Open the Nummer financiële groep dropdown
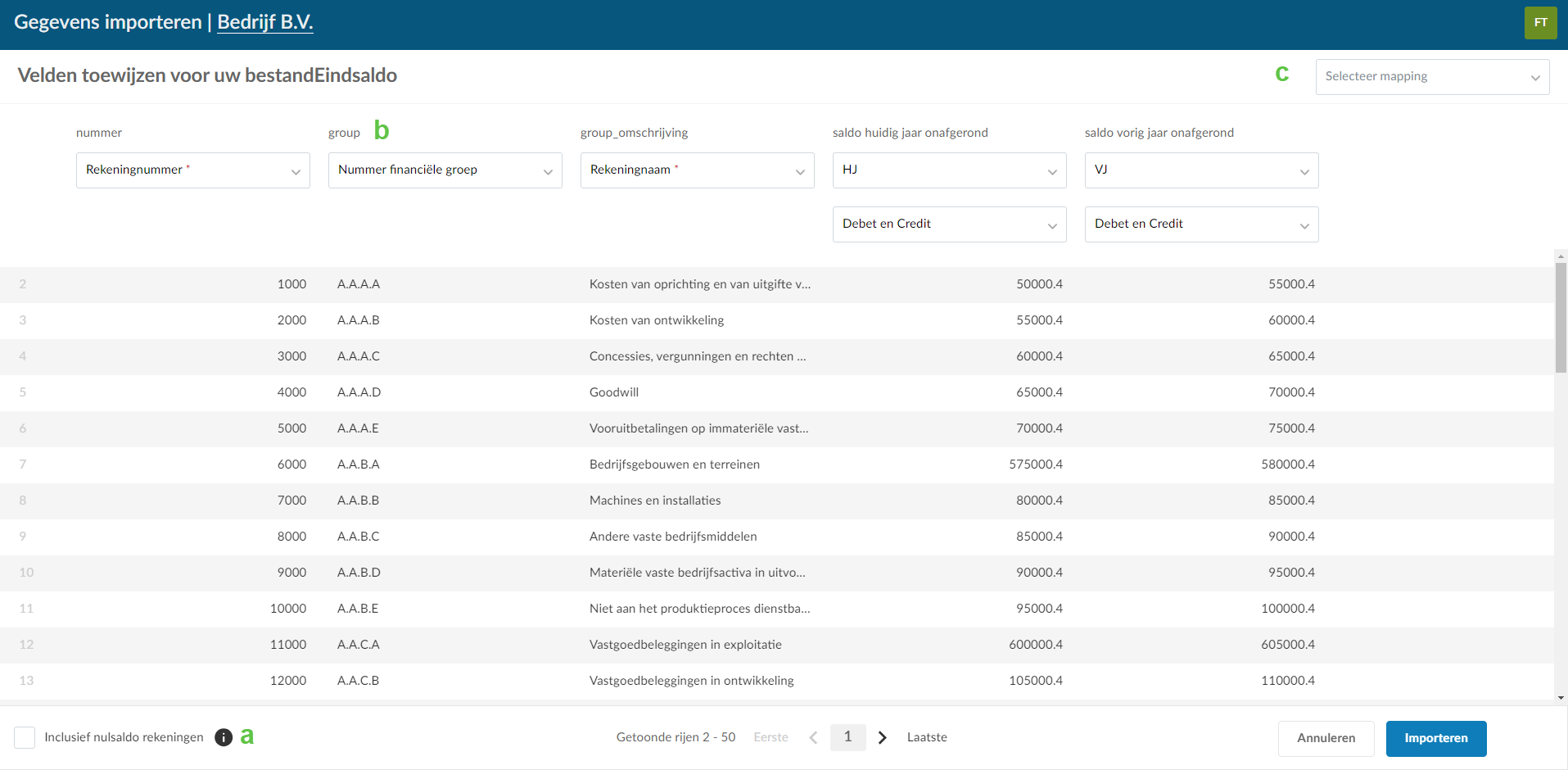Screen dimensions: 1568x770 click(445, 170)
